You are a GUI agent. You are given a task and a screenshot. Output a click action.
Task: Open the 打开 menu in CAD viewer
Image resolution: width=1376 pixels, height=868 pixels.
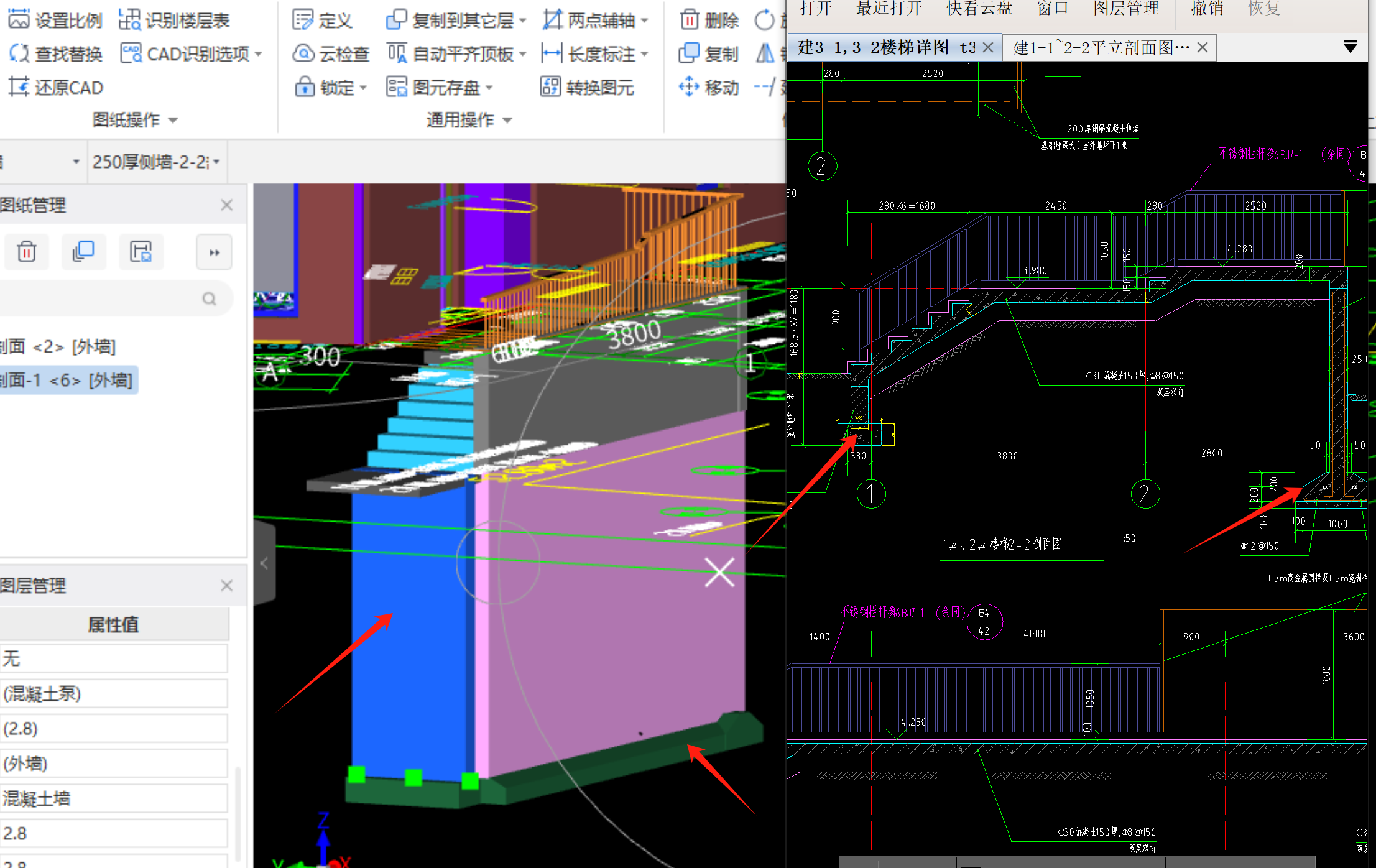click(815, 8)
